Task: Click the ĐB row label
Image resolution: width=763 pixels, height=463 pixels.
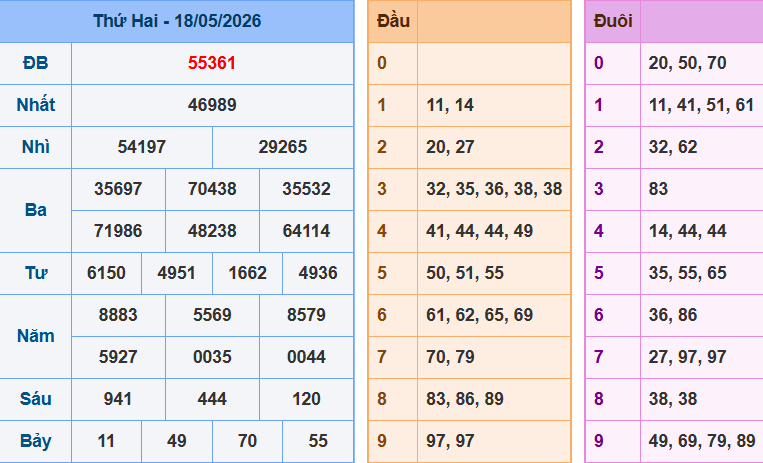Action: click(36, 63)
